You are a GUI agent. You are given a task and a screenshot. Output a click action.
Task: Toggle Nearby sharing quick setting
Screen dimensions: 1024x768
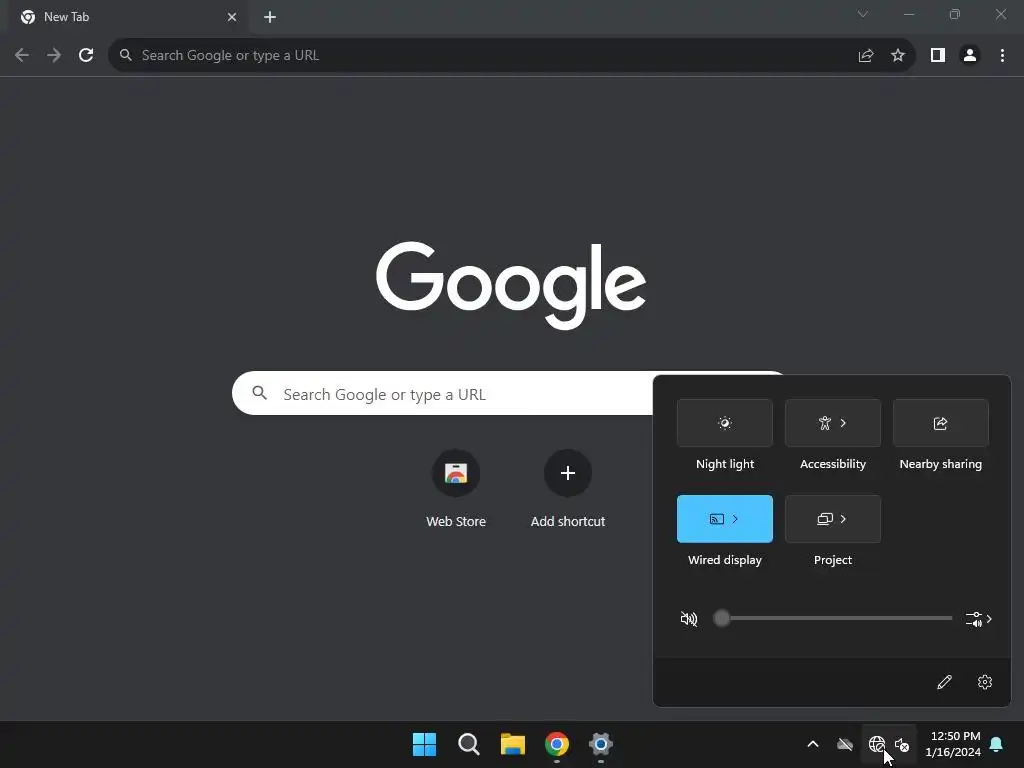pos(940,423)
